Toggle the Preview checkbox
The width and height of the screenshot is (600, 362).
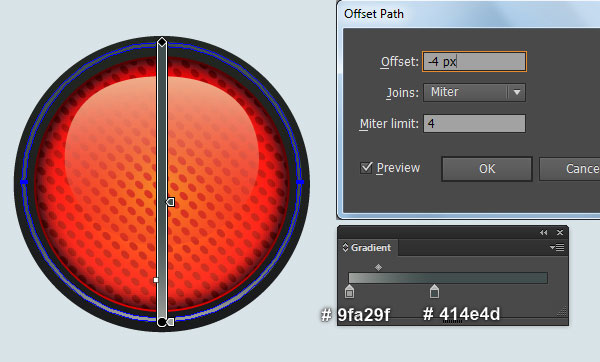pos(366,168)
